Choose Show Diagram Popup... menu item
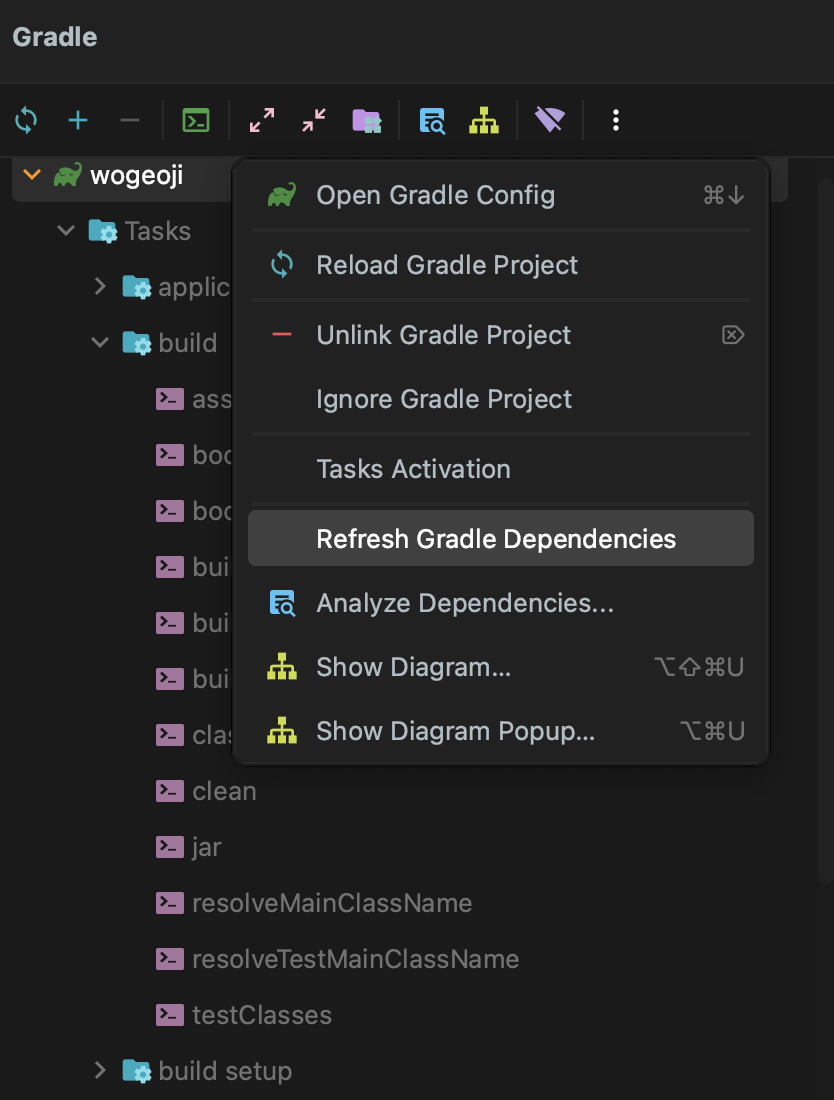 tap(501, 731)
